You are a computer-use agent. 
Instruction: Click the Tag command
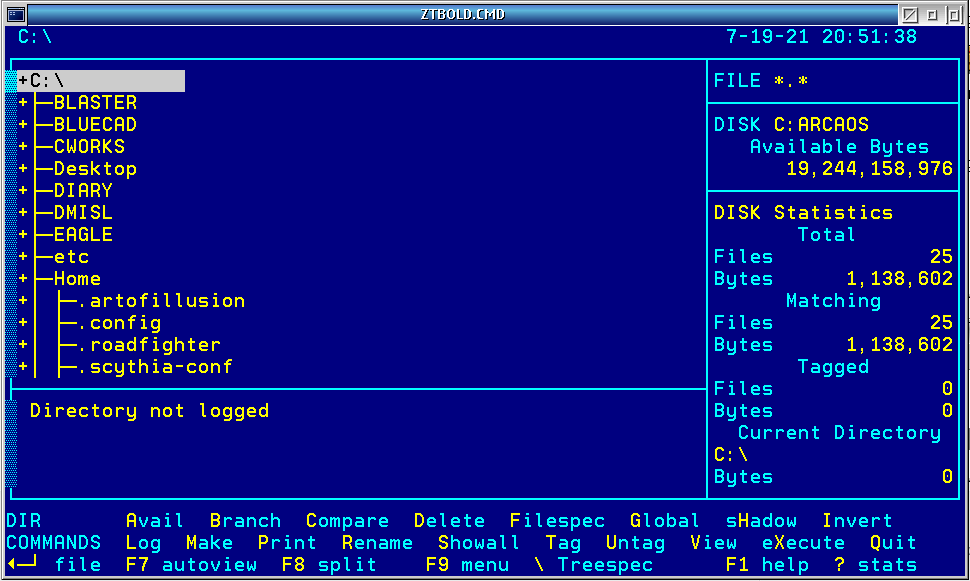(x=563, y=543)
